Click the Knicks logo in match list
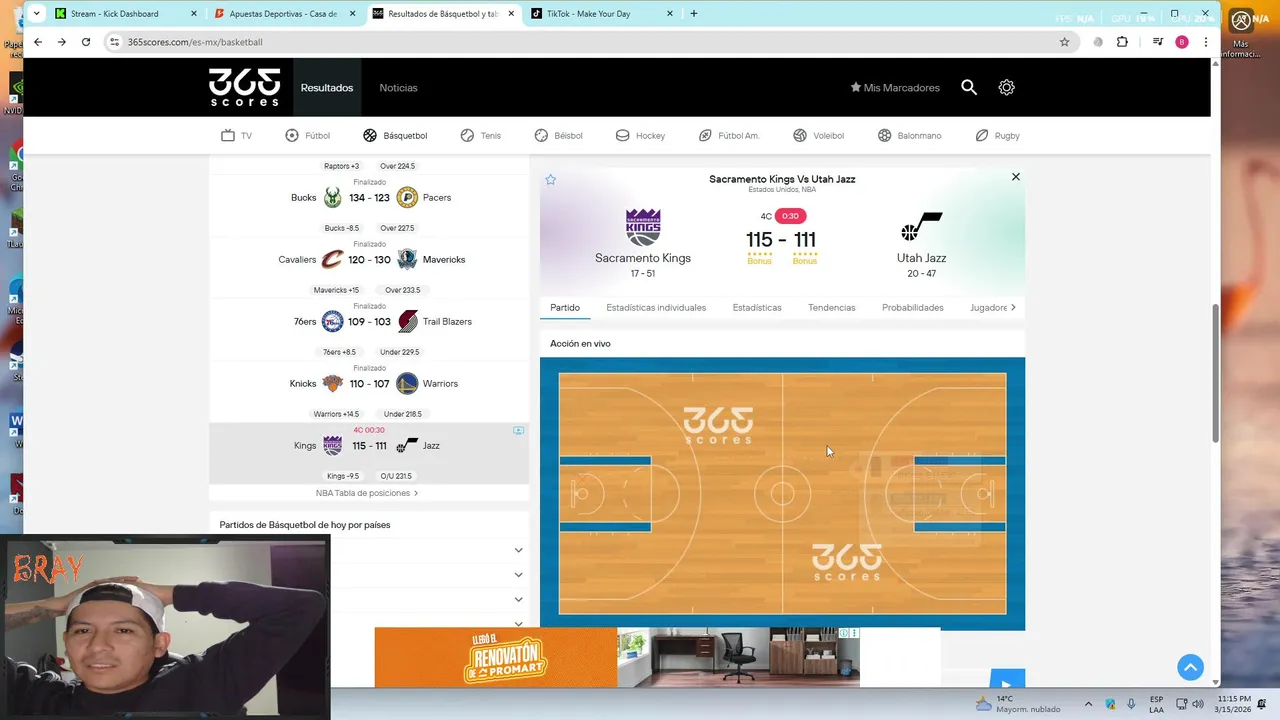The image size is (1280, 720). pyautogui.click(x=333, y=384)
